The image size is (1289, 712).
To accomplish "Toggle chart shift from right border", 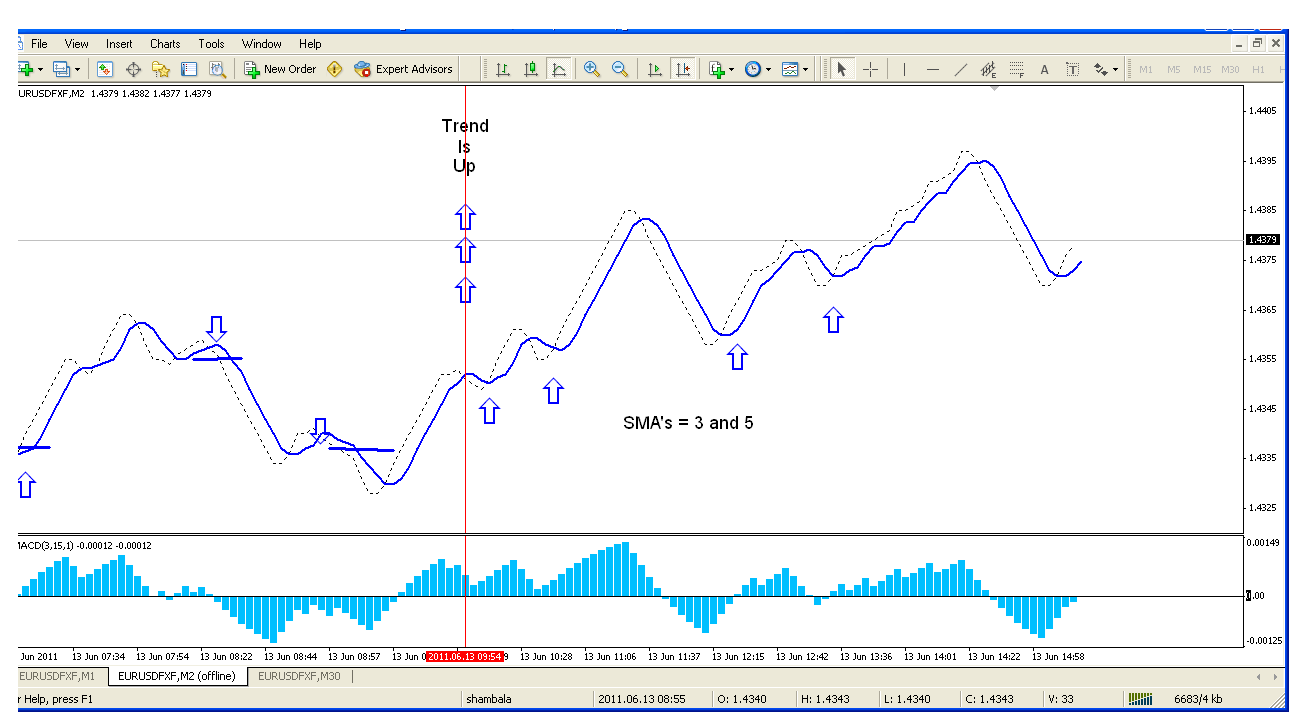I will 683,69.
